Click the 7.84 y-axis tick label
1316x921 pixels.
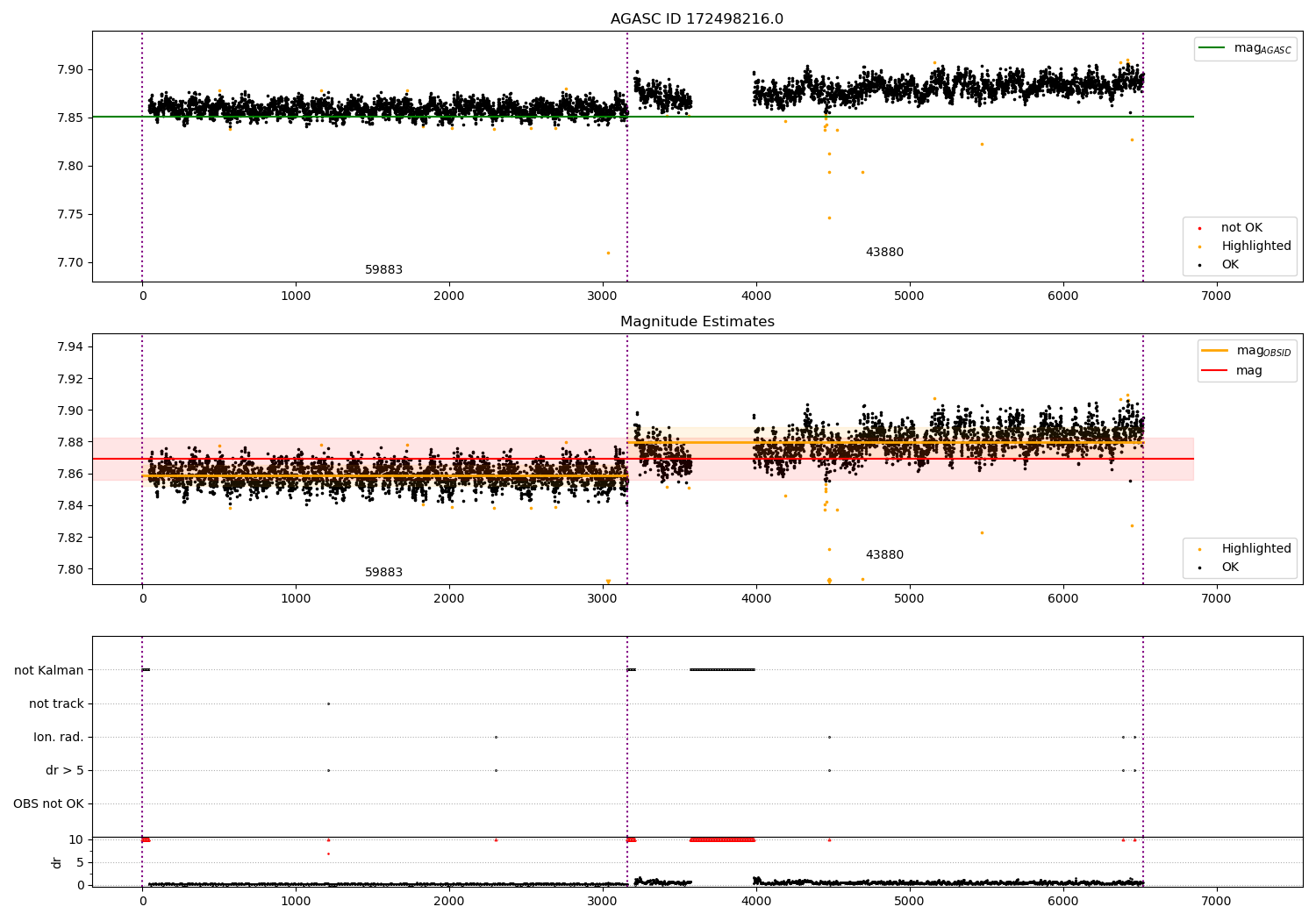coord(70,506)
